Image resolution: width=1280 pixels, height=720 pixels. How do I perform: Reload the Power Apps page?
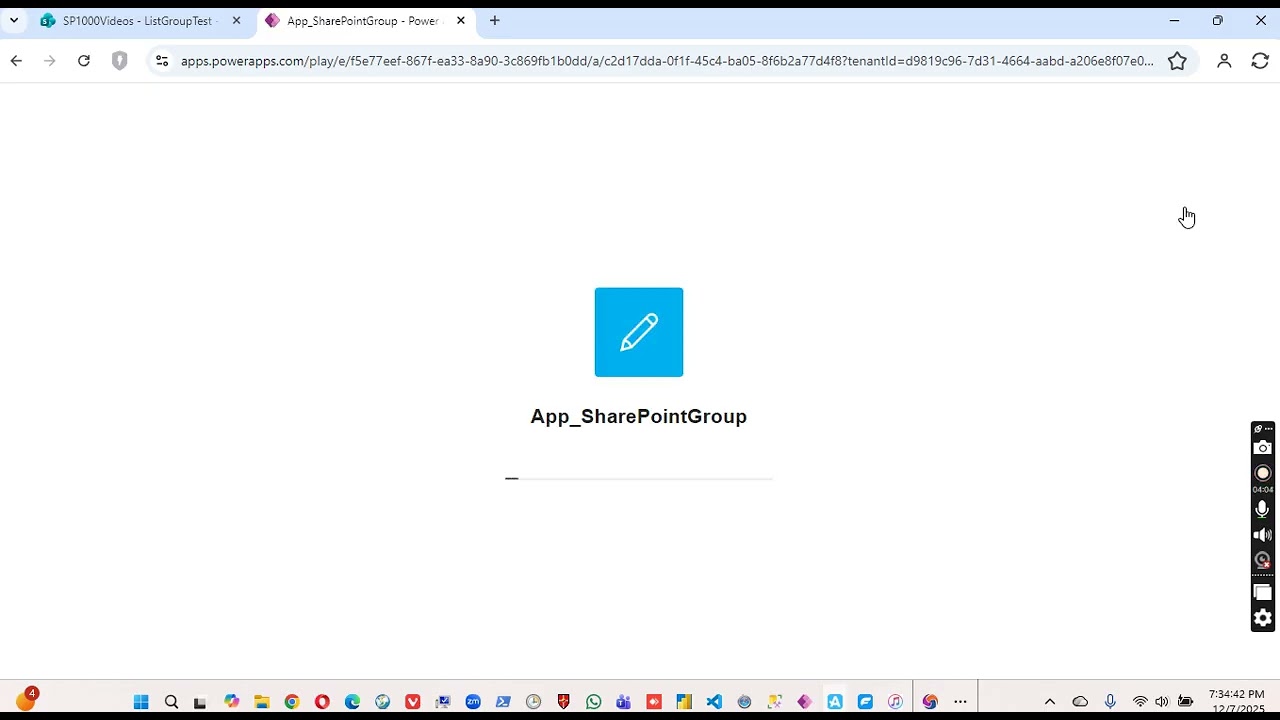pyautogui.click(x=84, y=61)
